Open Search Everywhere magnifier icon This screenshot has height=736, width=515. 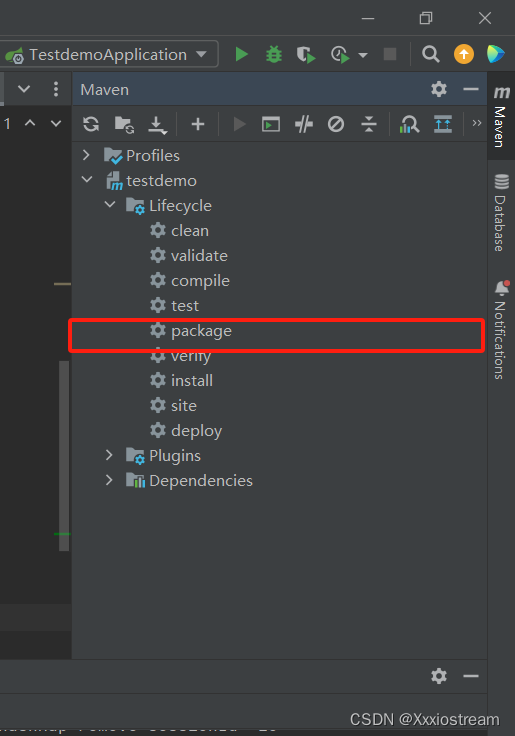tap(430, 54)
